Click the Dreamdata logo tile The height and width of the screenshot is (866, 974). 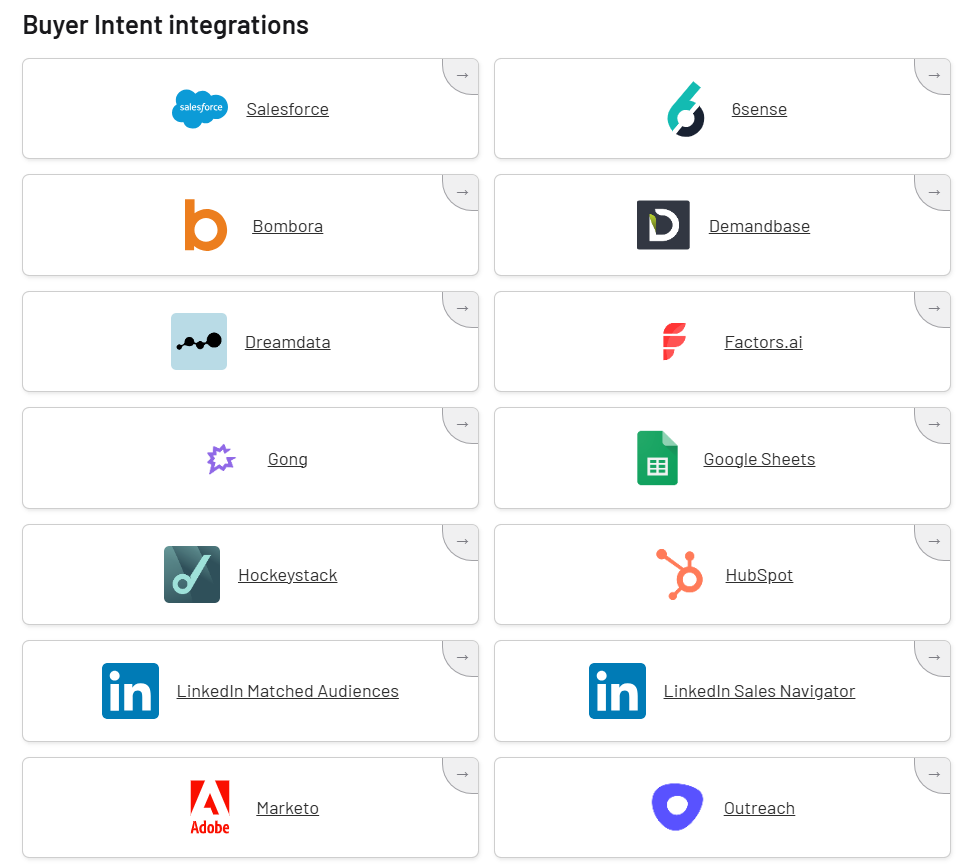pos(199,341)
